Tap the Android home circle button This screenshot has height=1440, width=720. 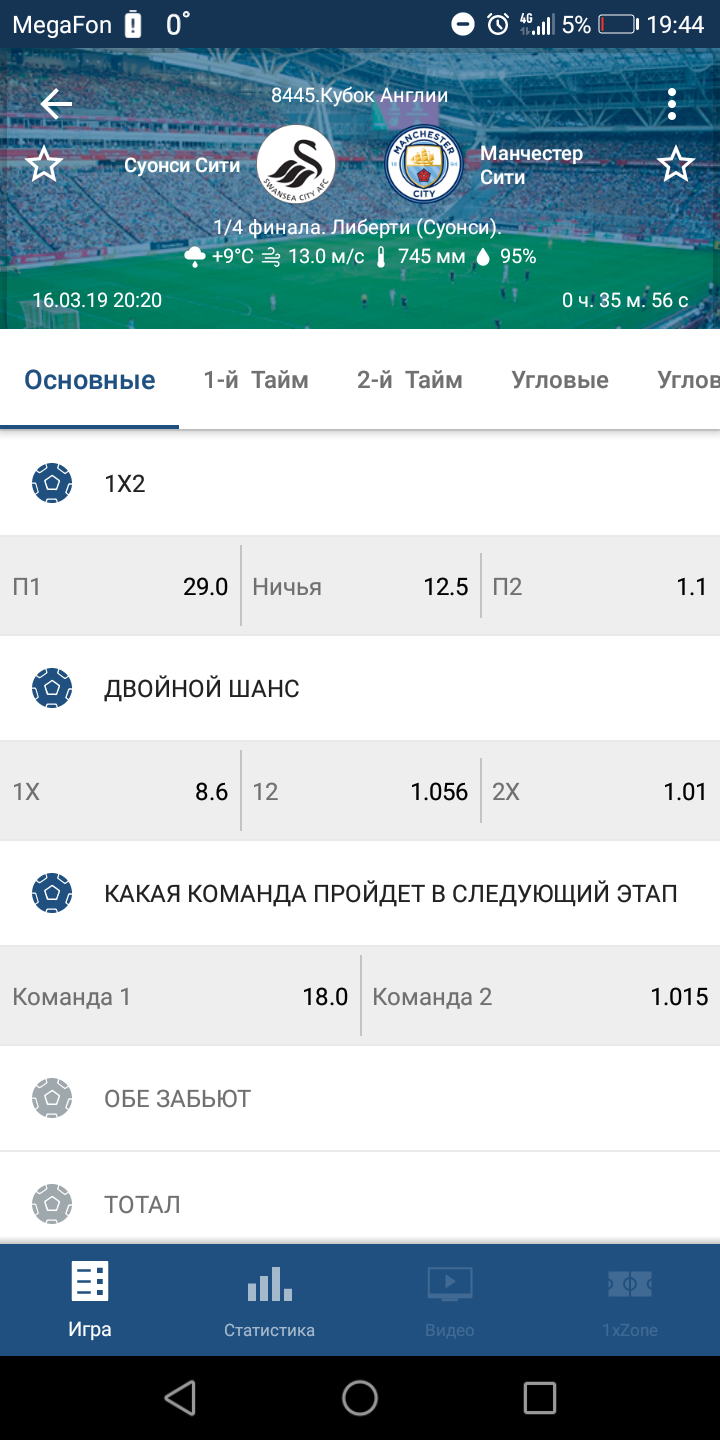[360, 1398]
